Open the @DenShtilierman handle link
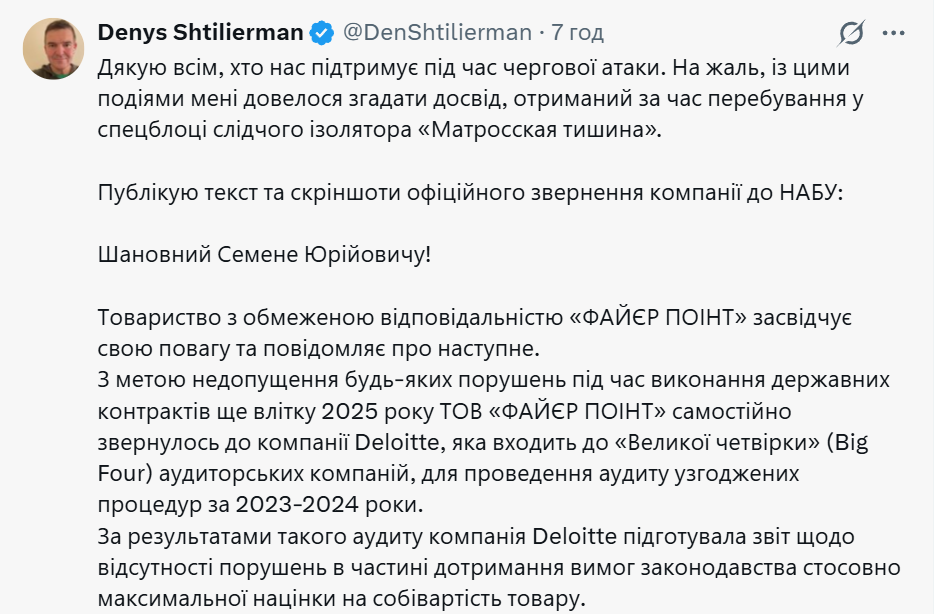Image resolution: width=951 pixels, height=614 pixels. 437,33
